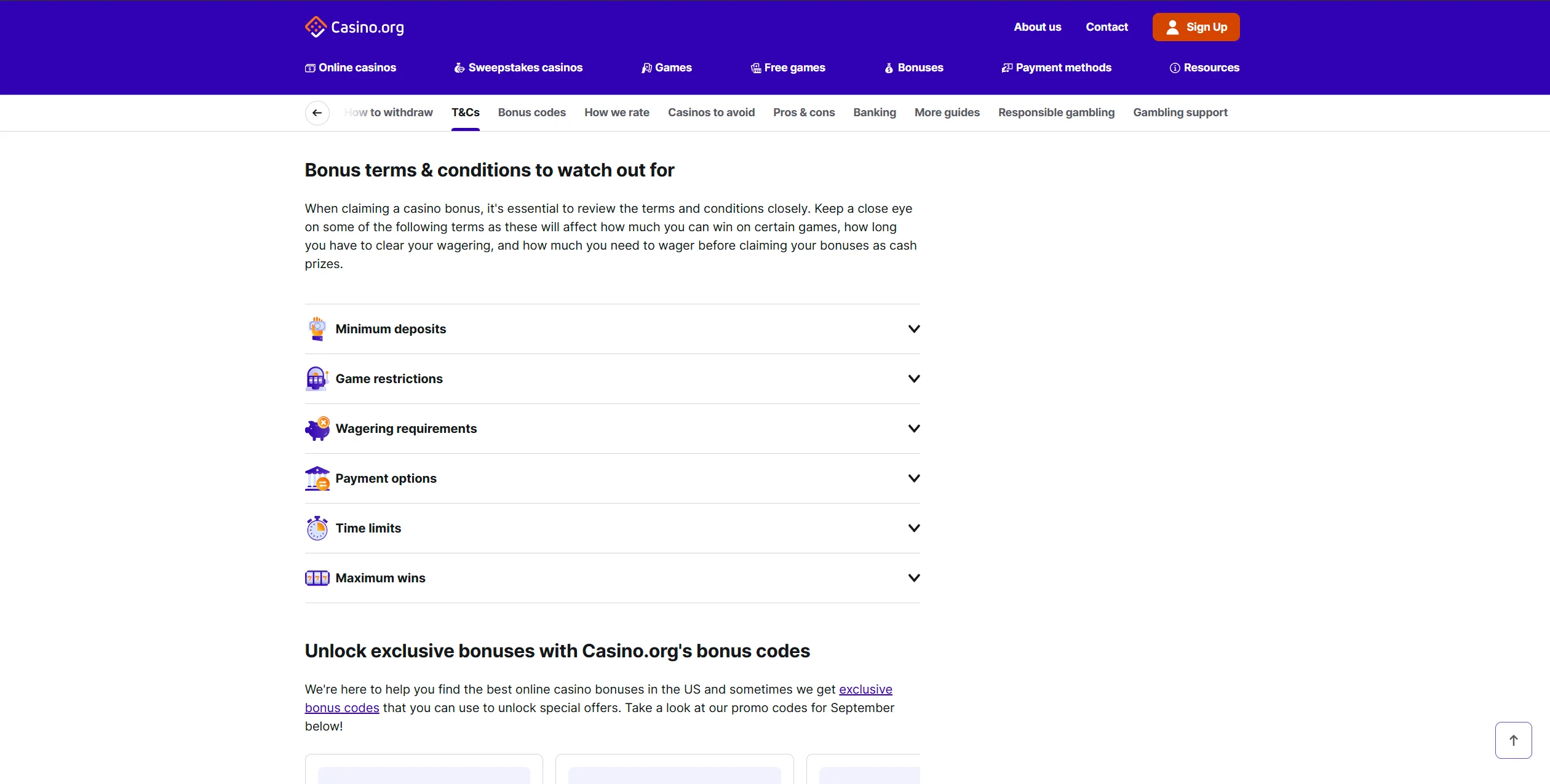Open the Free games menu

click(788, 68)
